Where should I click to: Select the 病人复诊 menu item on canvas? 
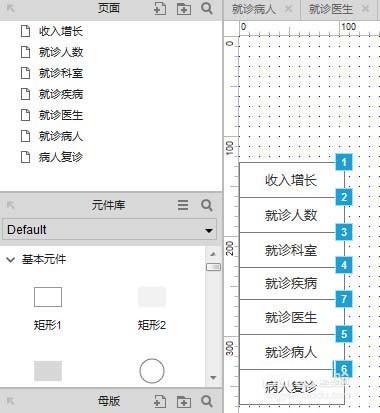[292, 387]
